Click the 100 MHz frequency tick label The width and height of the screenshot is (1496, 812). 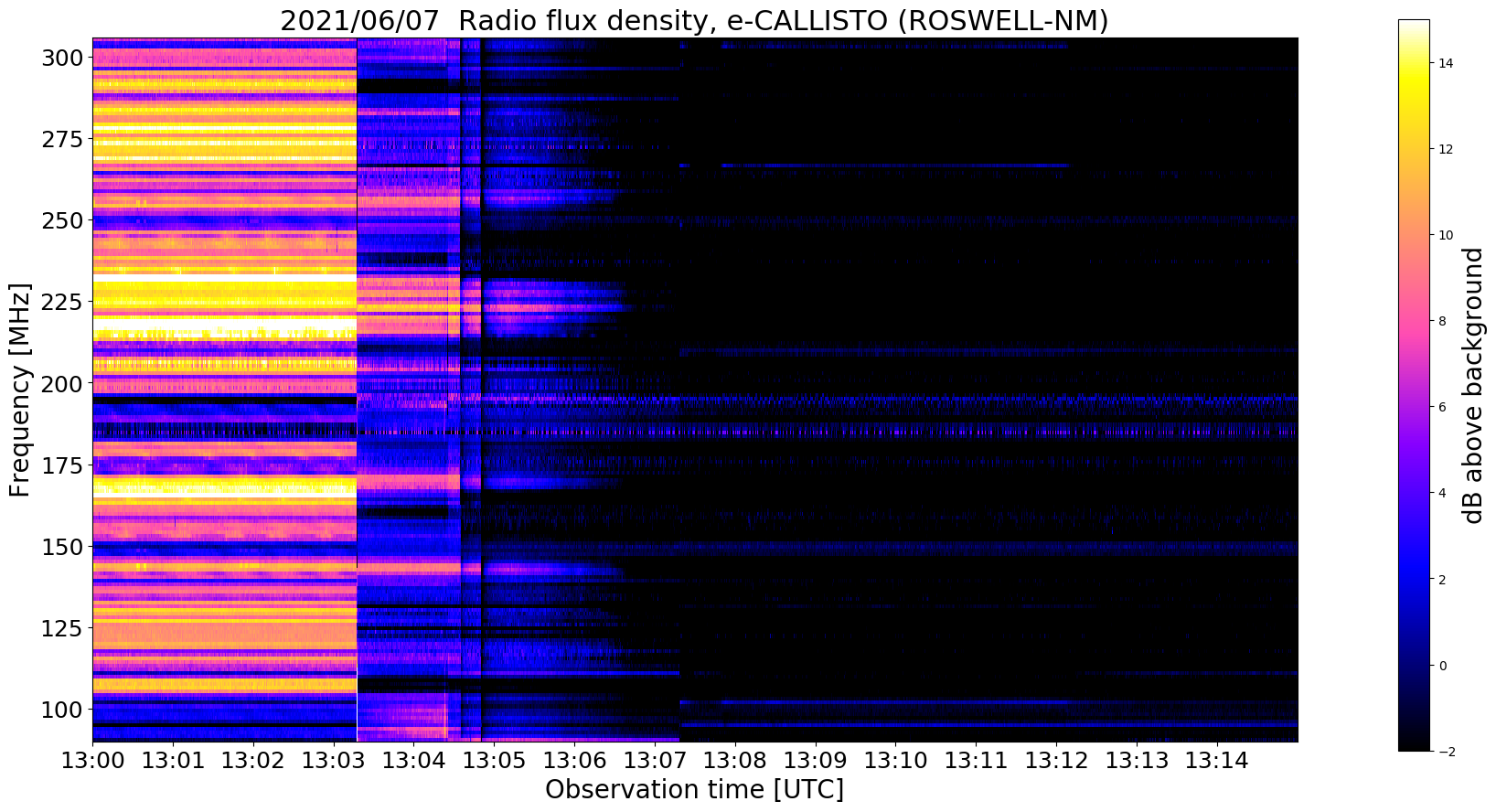click(61, 709)
